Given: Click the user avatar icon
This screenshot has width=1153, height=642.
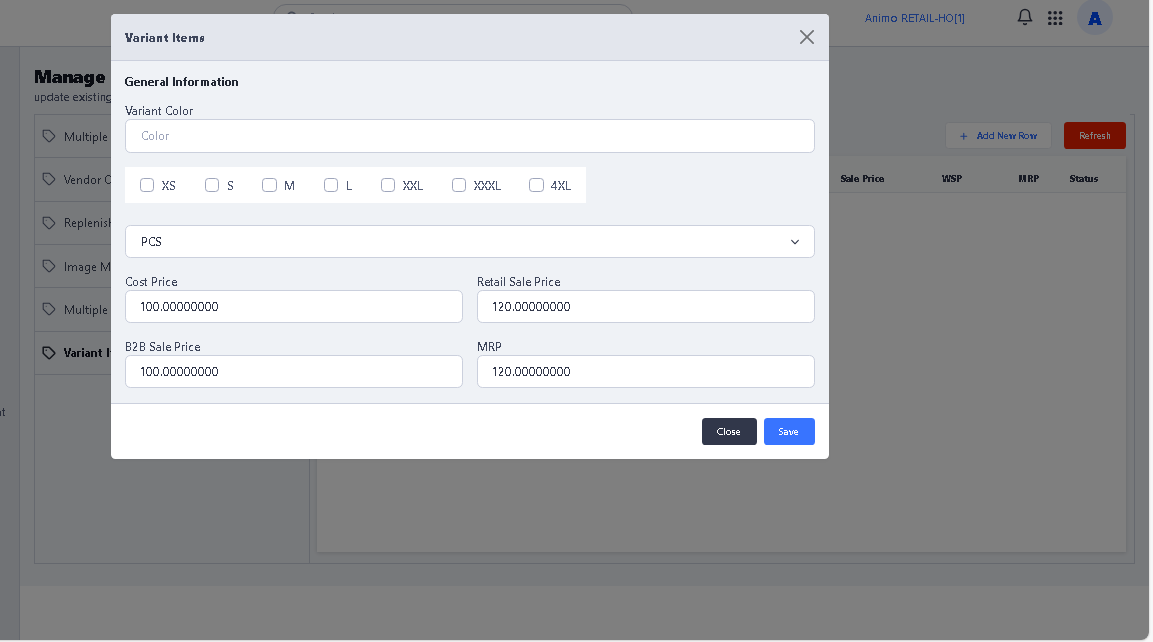Looking at the screenshot, I should click(1094, 17).
